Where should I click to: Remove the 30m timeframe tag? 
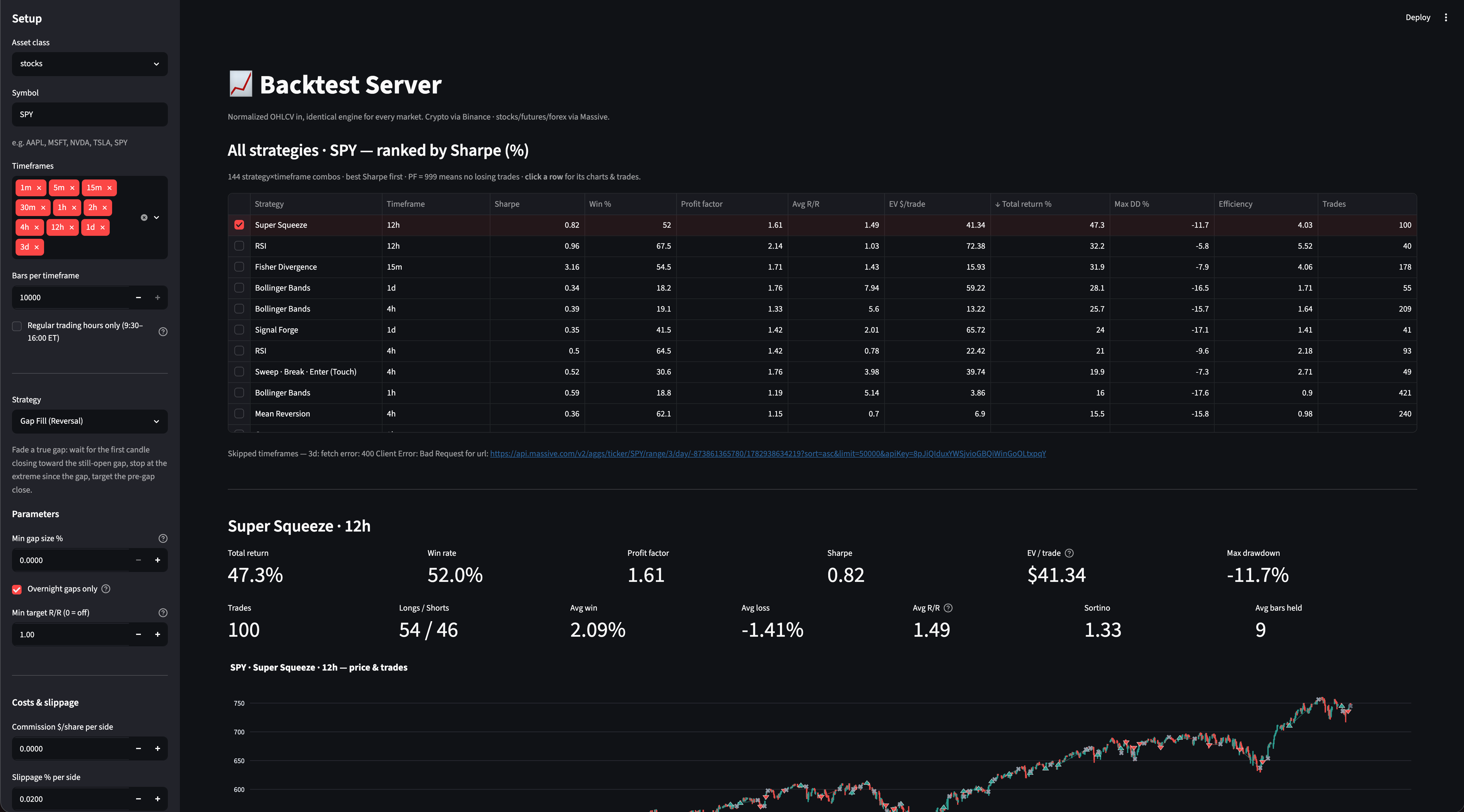pyautogui.click(x=43, y=207)
